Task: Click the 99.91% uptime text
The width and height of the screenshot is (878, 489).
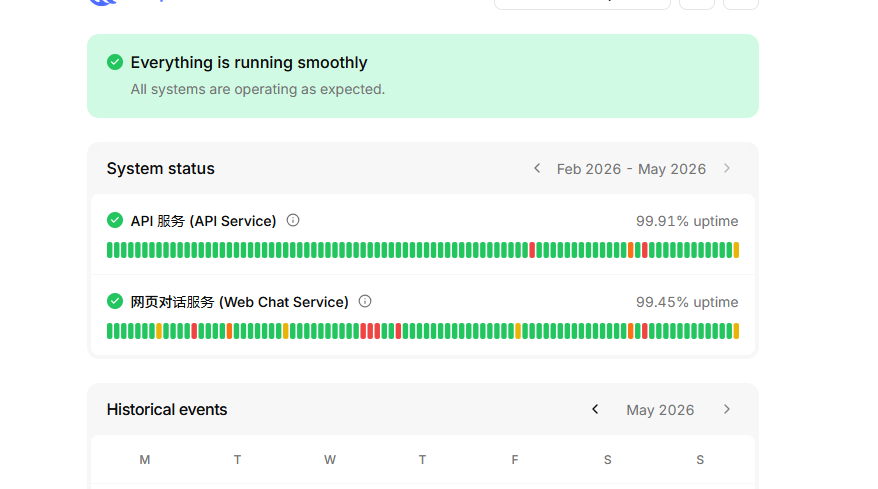Action: [x=687, y=221]
